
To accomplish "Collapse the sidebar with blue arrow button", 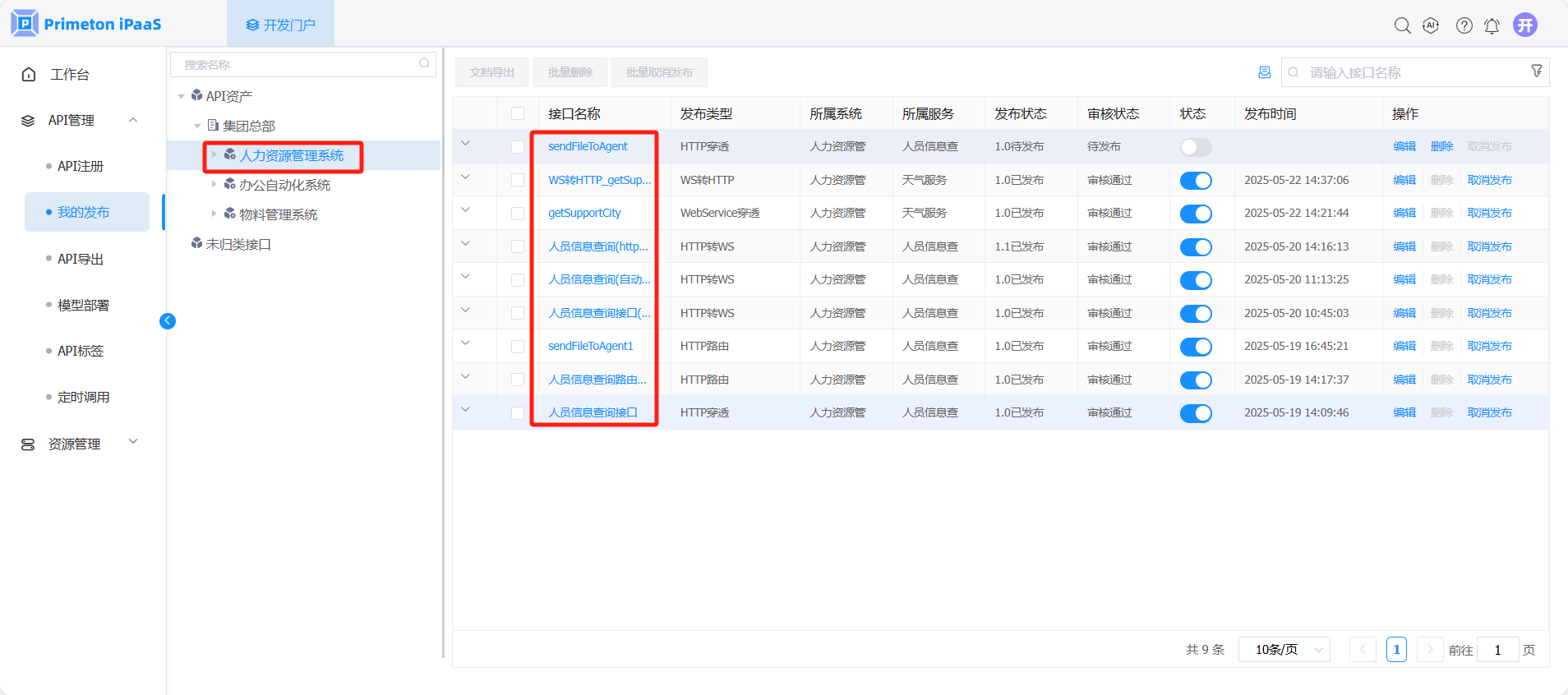I will tap(168, 321).
